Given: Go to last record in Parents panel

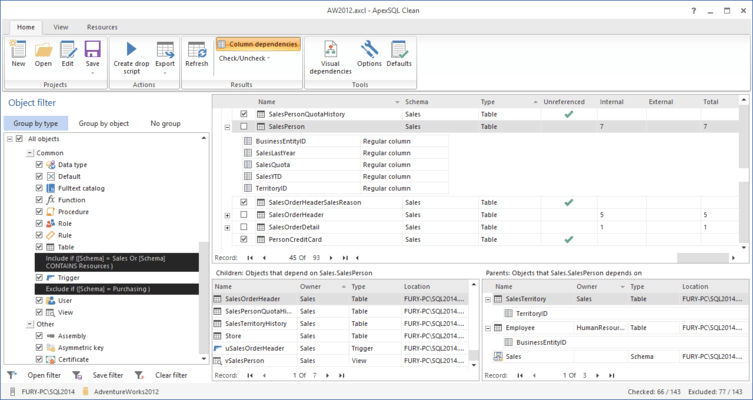Looking at the screenshot, I should pos(611,376).
